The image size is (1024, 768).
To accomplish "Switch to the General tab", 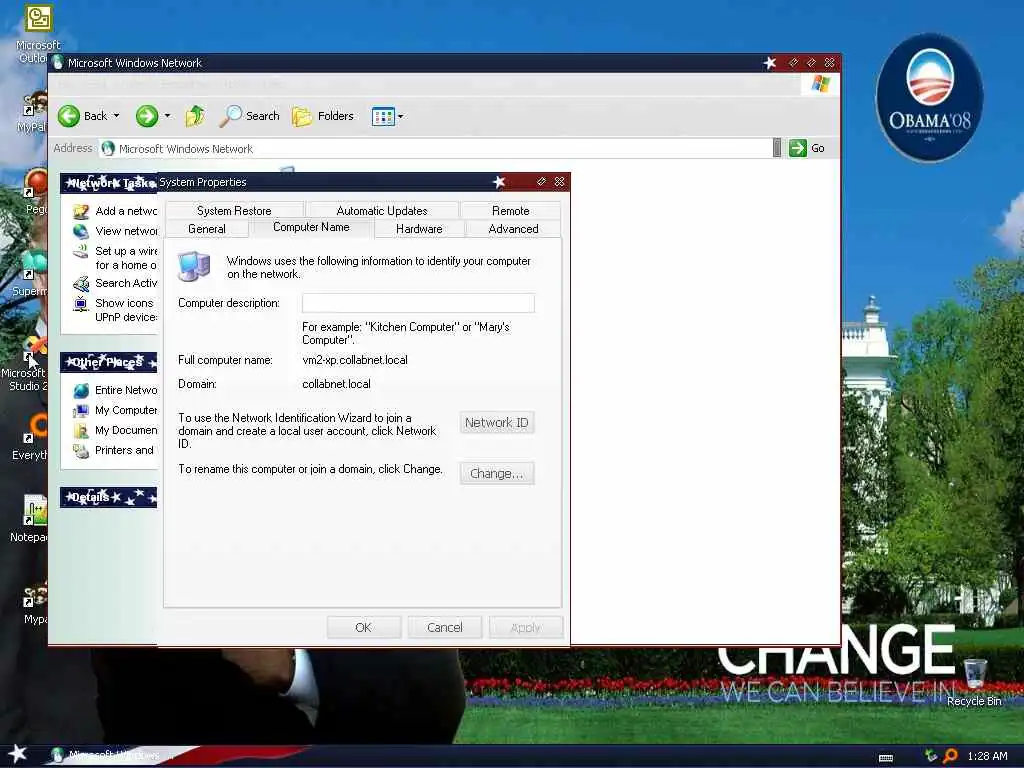I will coord(206,229).
